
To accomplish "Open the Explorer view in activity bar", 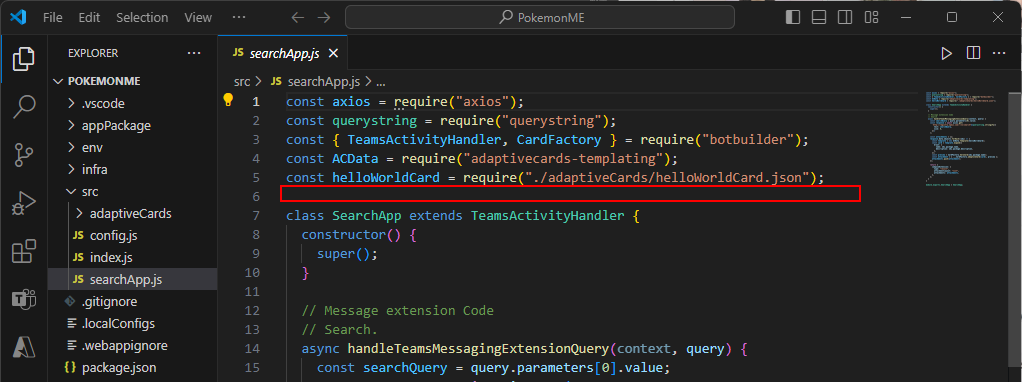I will tap(23, 59).
